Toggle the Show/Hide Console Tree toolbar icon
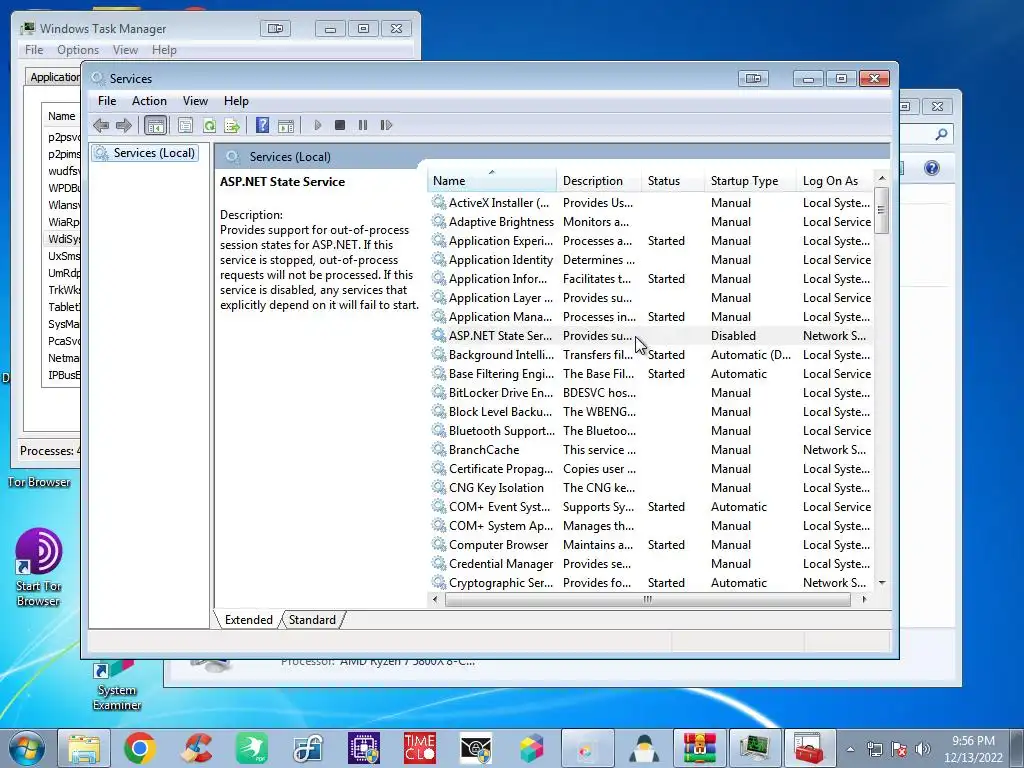The height and width of the screenshot is (768, 1024). pyautogui.click(x=155, y=125)
